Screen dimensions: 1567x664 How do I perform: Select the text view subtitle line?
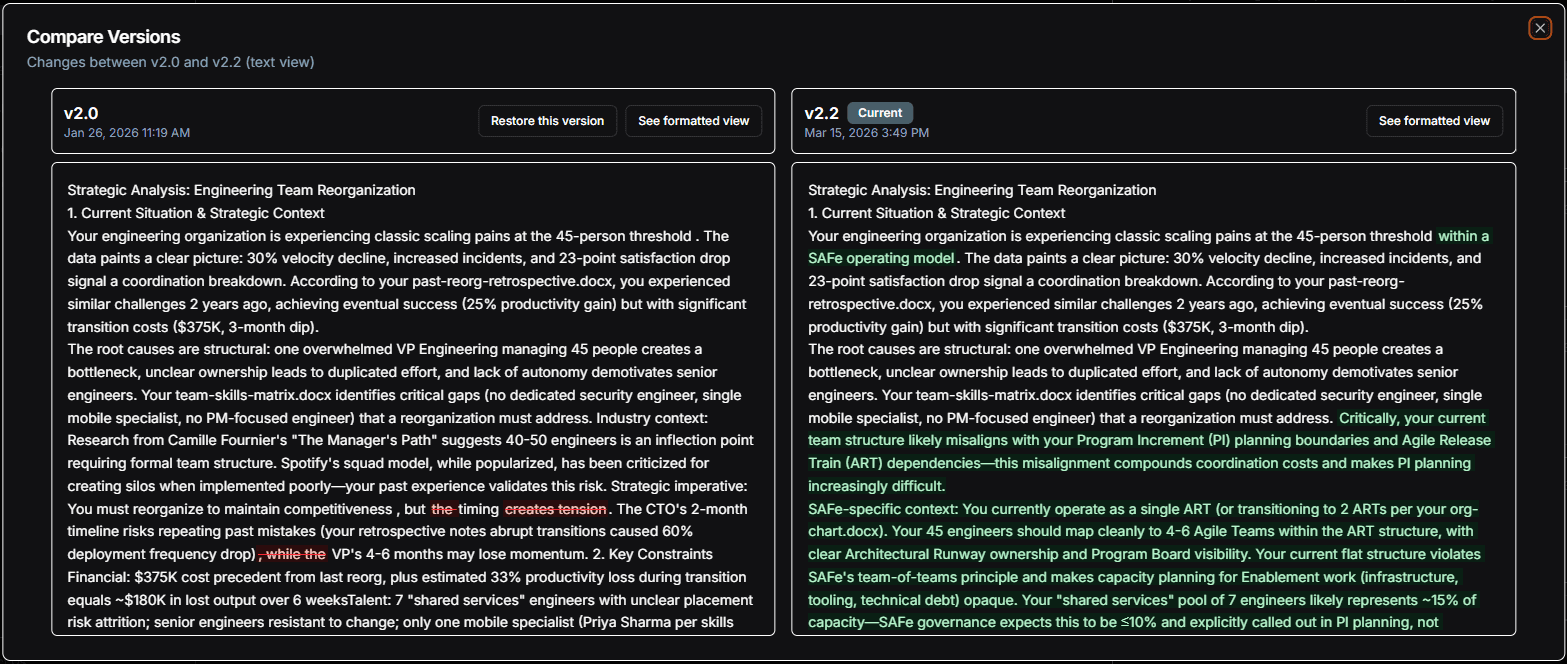(171, 62)
